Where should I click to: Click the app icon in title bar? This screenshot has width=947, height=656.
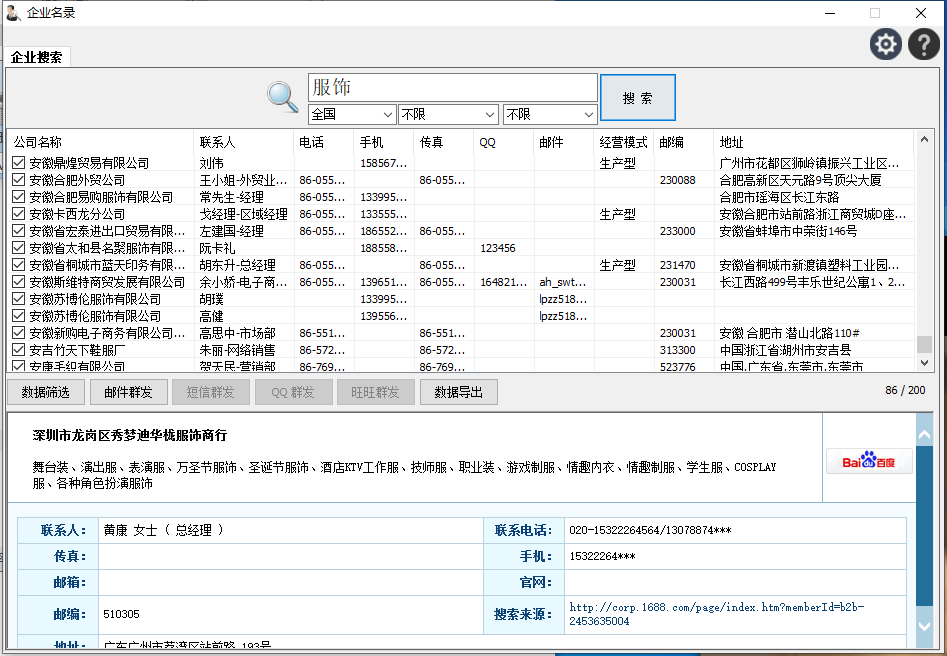point(13,13)
